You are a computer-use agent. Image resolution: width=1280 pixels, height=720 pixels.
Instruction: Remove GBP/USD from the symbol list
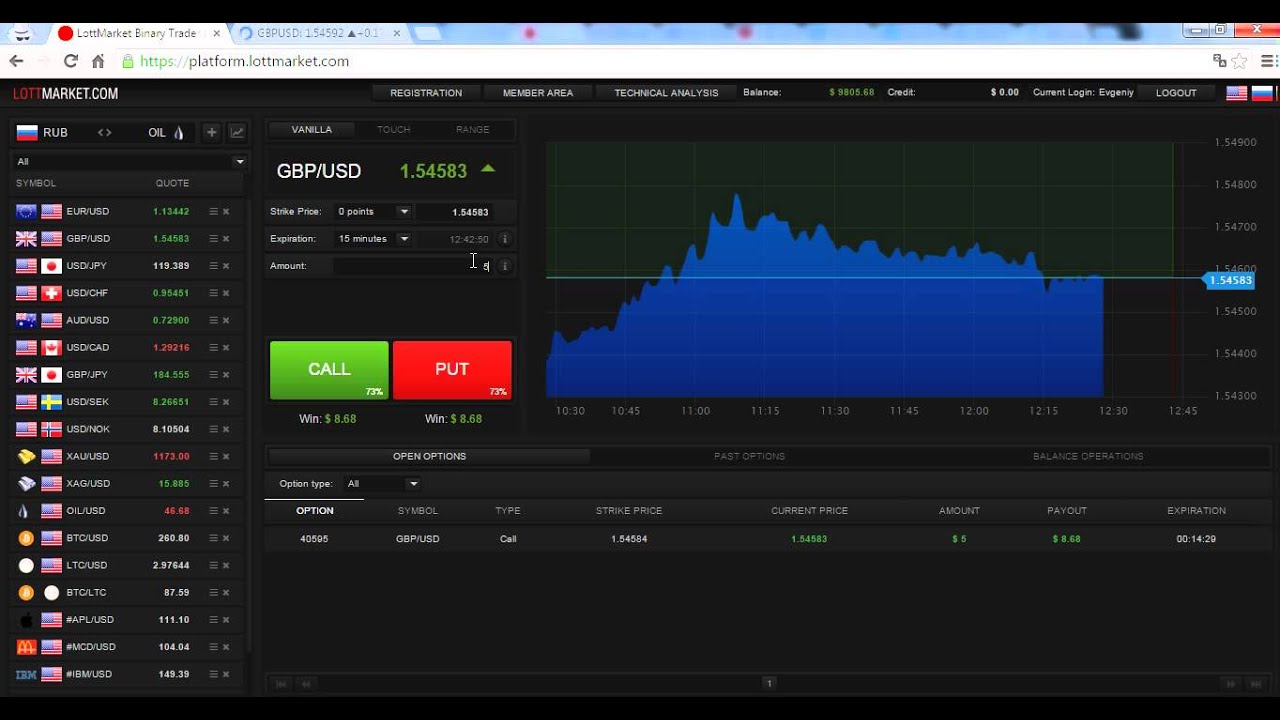pos(226,238)
